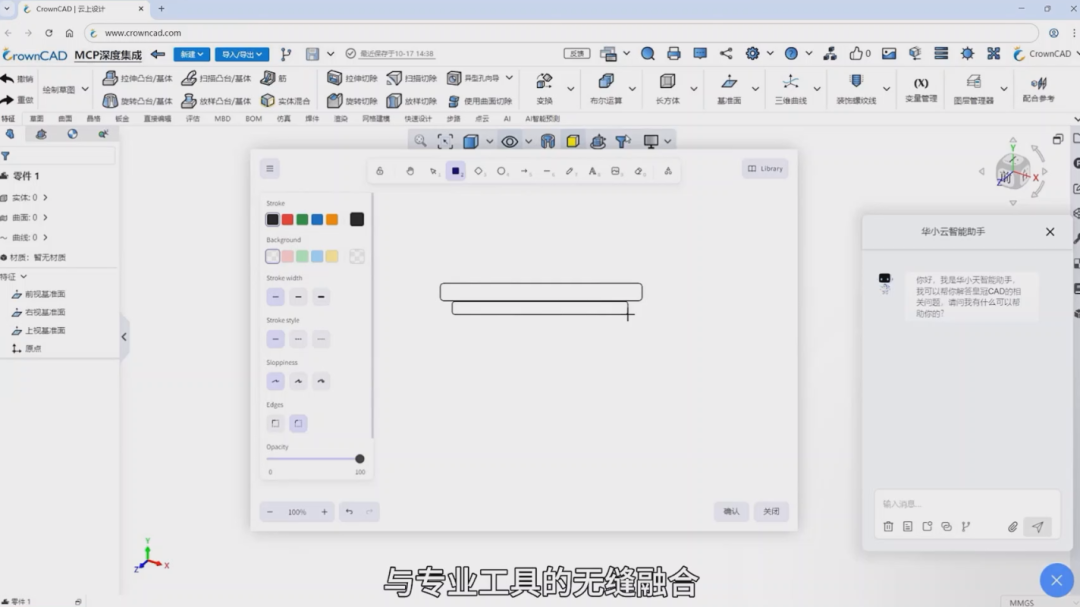
Task: Select the Eraser tool
Action: (x=638, y=171)
